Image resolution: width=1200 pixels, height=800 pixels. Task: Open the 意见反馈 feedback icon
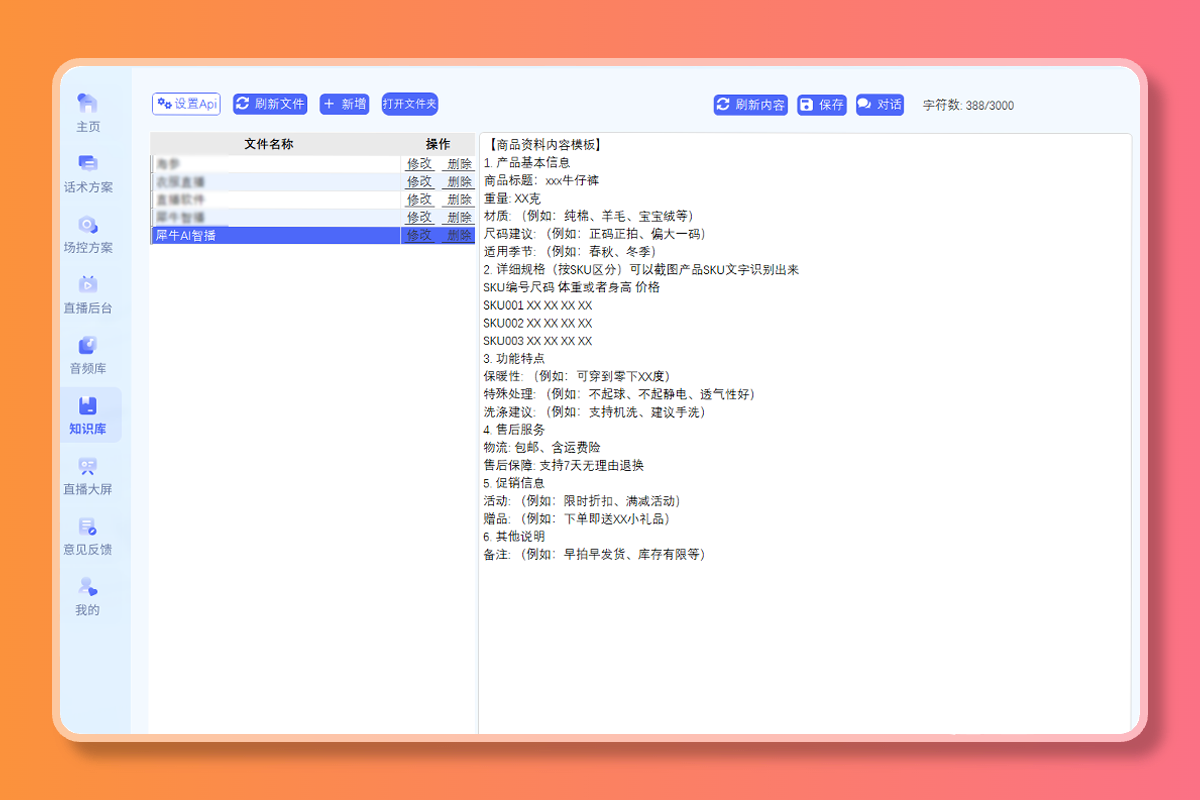click(88, 527)
